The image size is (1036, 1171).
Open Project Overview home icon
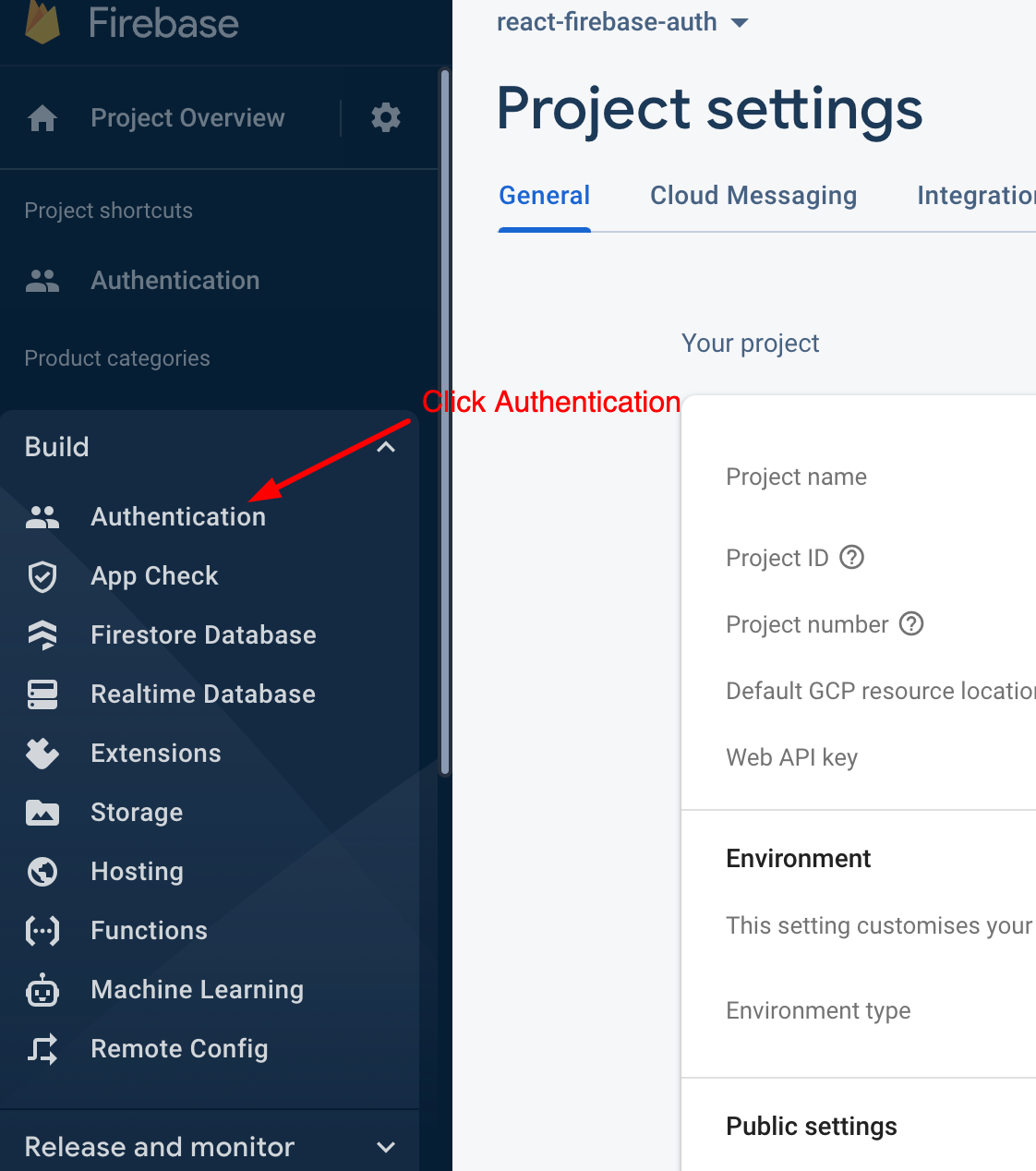point(42,118)
